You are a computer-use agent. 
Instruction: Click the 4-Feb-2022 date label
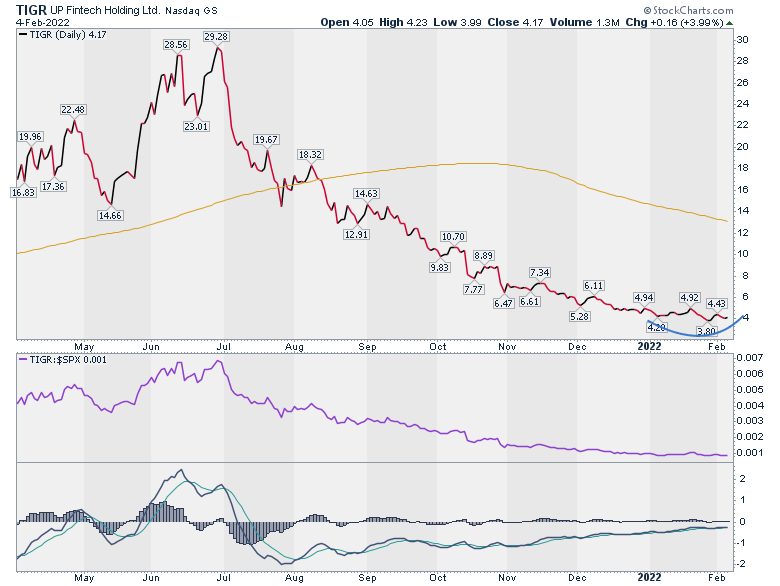point(43,22)
